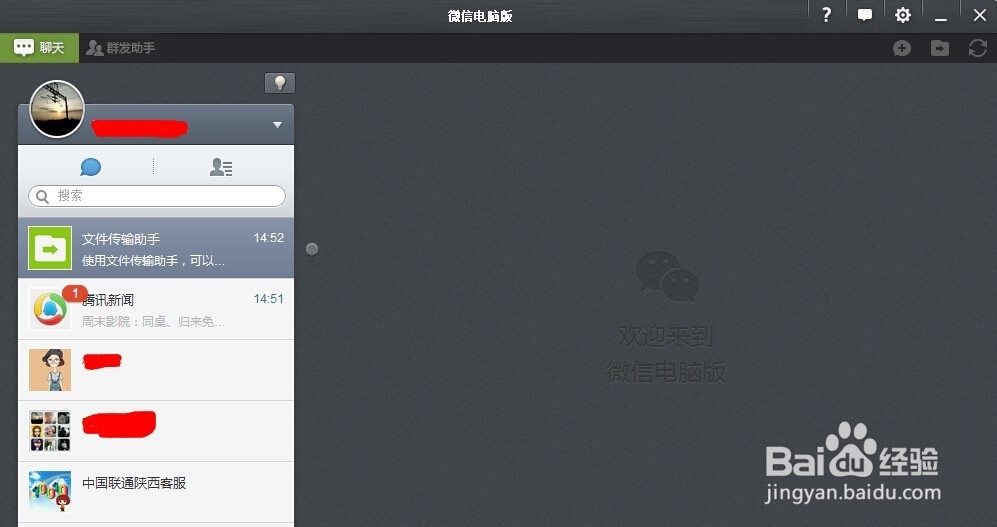
Task: Expand the user profile dropdown arrow
Action: point(277,125)
